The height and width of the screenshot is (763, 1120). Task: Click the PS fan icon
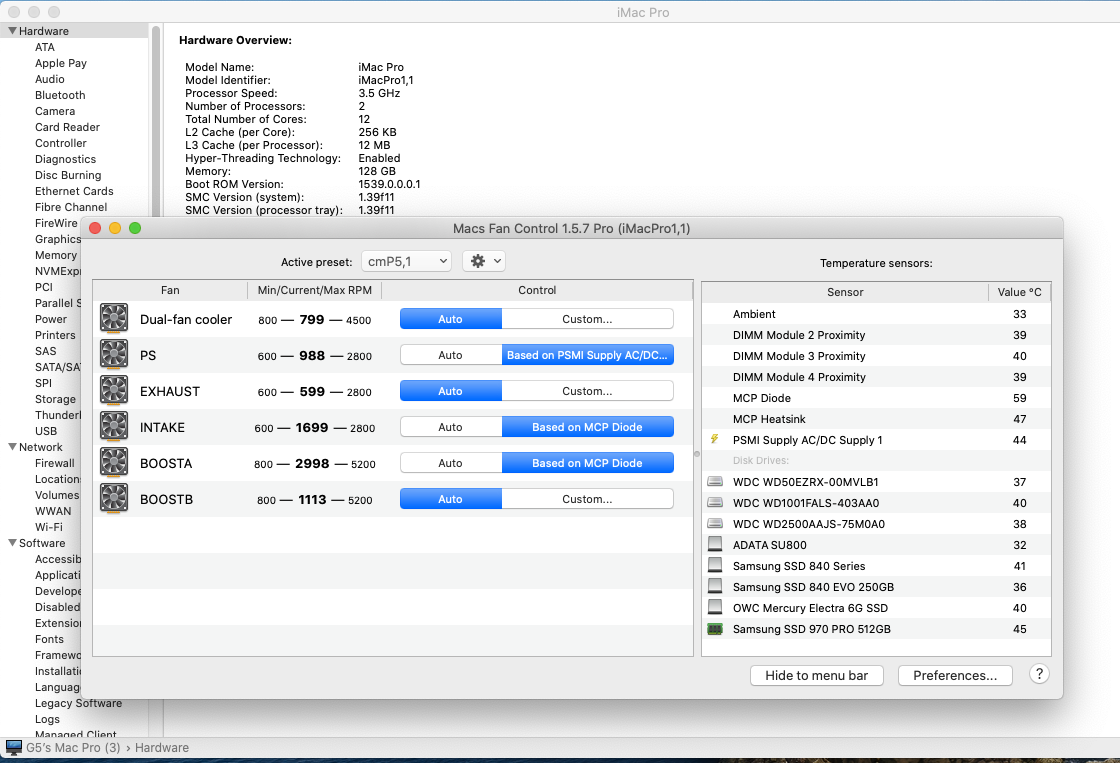tap(114, 354)
